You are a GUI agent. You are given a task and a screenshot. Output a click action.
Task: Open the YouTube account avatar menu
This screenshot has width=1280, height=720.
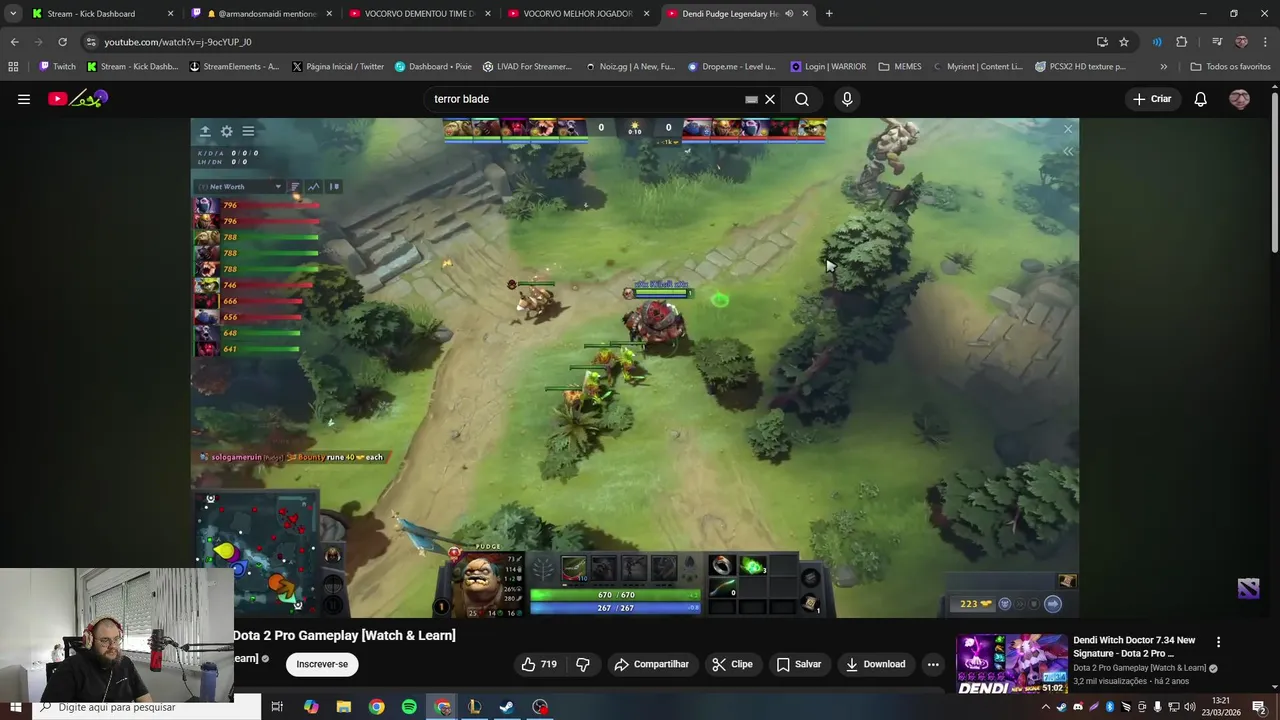coord(1239,99)
